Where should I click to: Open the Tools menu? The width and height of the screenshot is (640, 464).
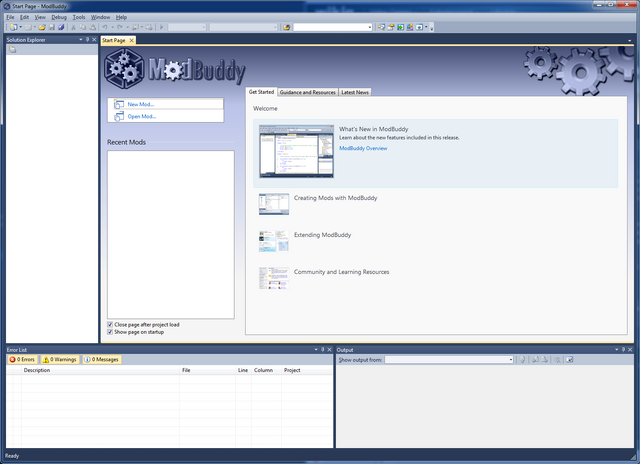(x=79, y=17)
